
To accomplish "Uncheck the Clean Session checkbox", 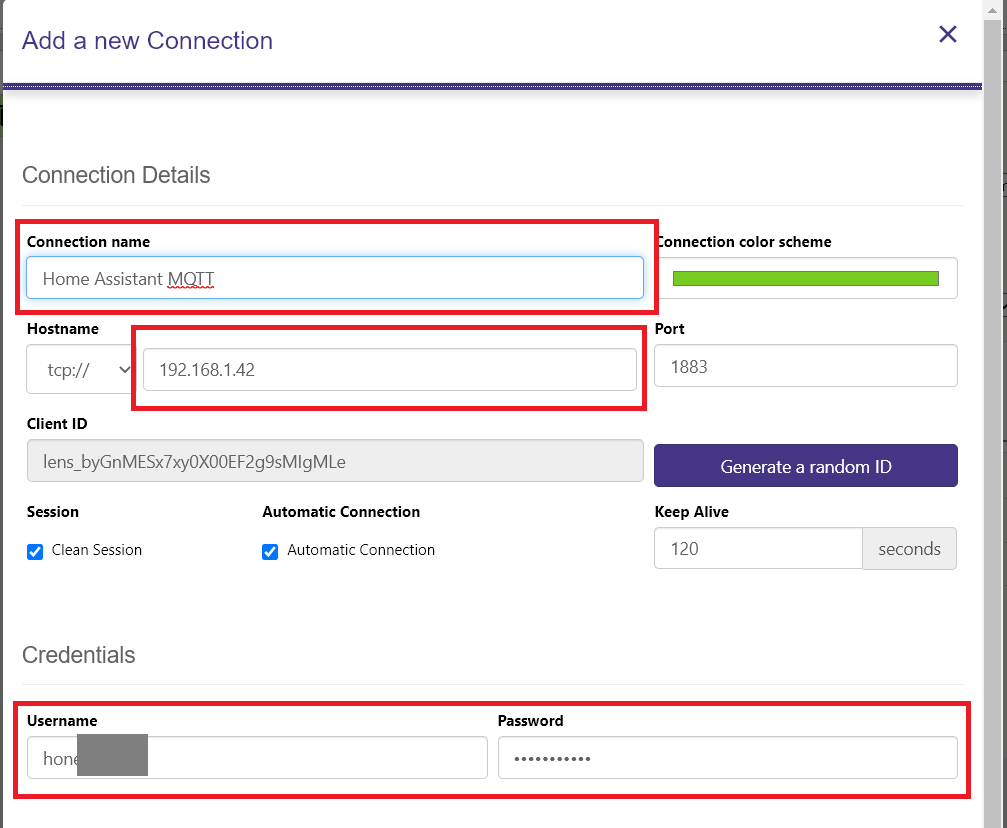I will click(35, 551).
